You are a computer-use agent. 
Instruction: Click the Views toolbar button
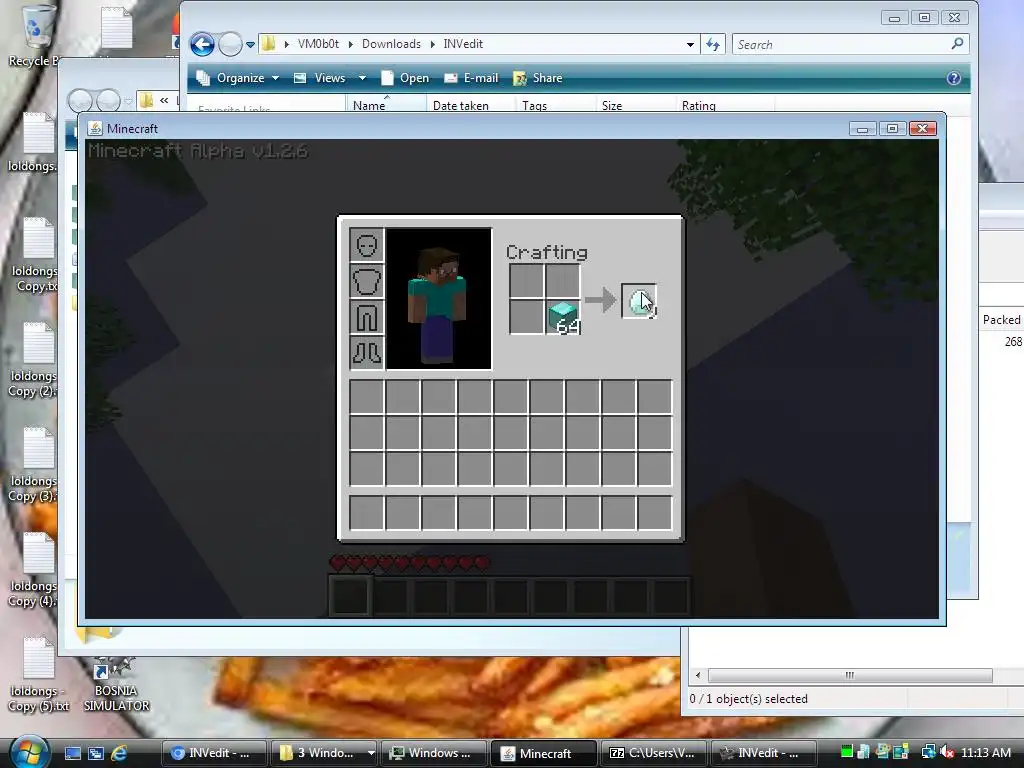point(320,78)
